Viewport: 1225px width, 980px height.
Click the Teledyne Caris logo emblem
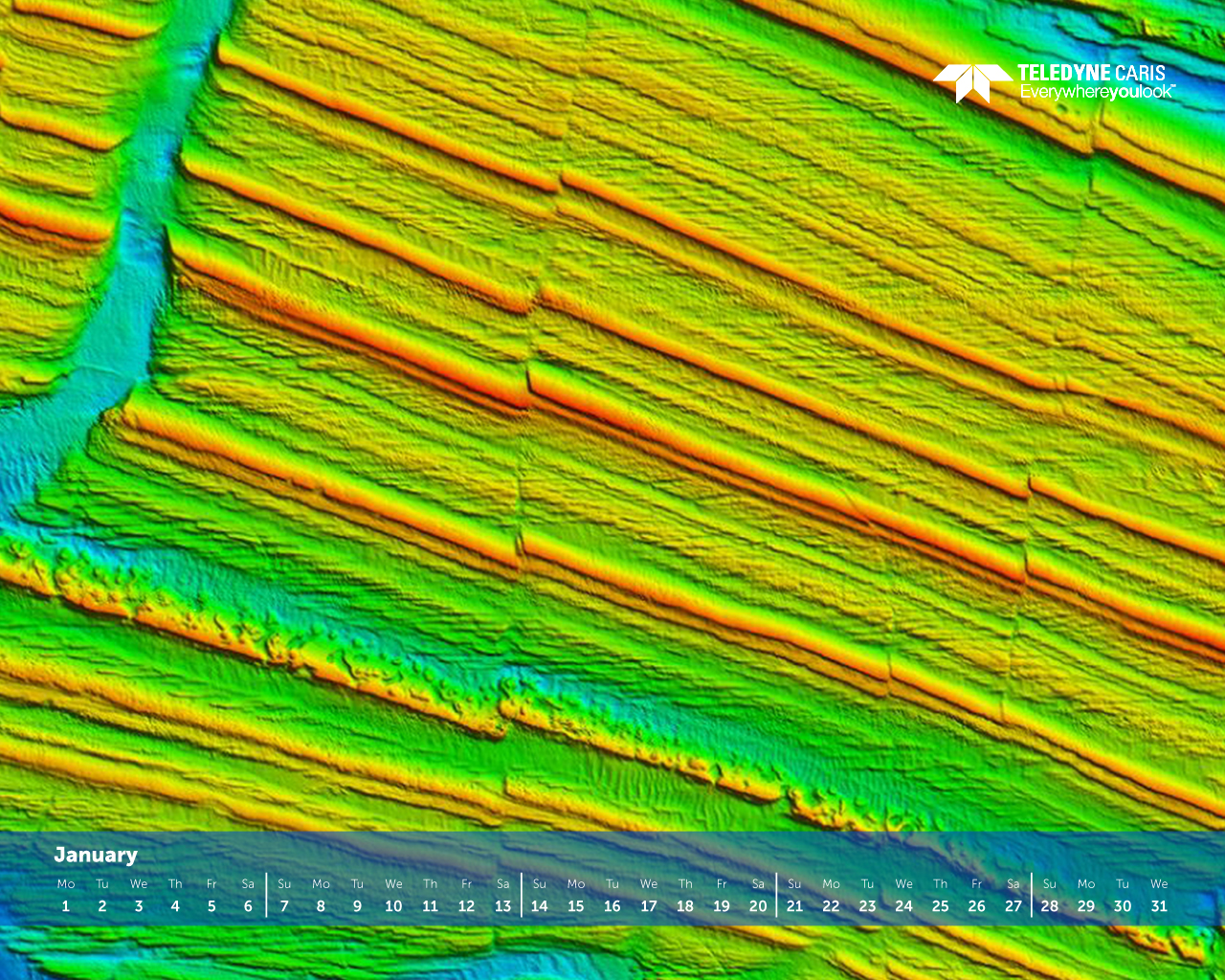tap(972, 83)
